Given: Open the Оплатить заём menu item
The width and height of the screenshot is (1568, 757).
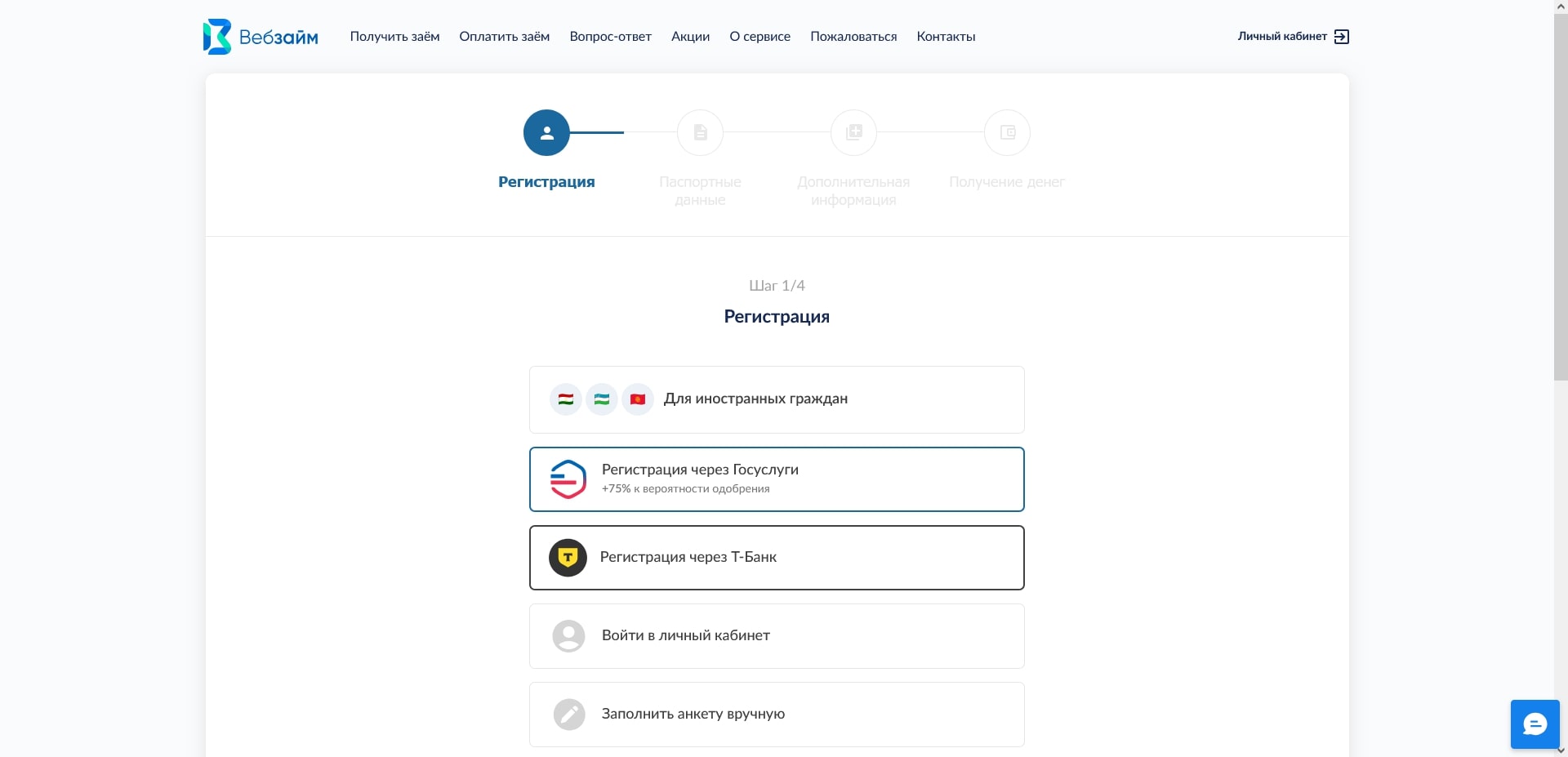Looking at the screenshot, I should point(504,37).
